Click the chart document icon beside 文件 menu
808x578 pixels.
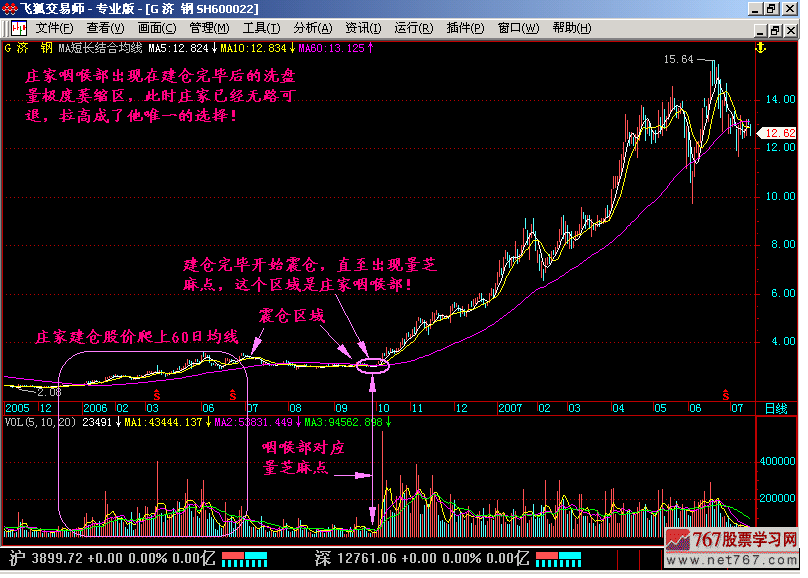click(x=15, y=27)
